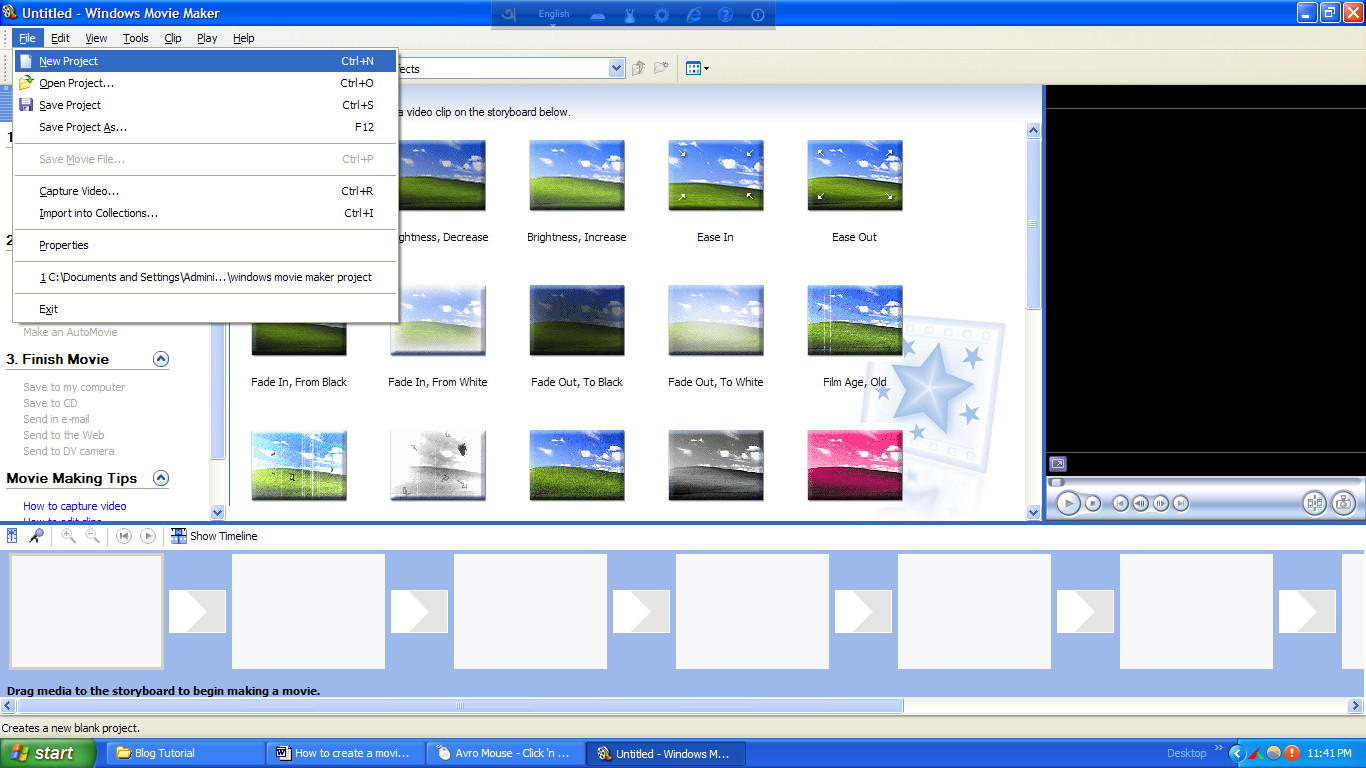
Task: Step to the previous frame in the monitor
Action: point(1141,504)
